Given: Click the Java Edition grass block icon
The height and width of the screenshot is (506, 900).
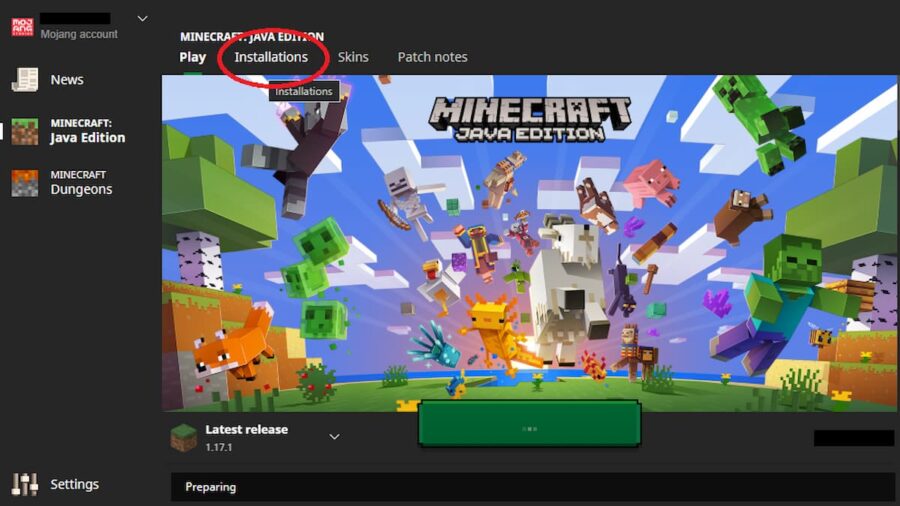Looking at the screenshot, I should click(25, 131).
